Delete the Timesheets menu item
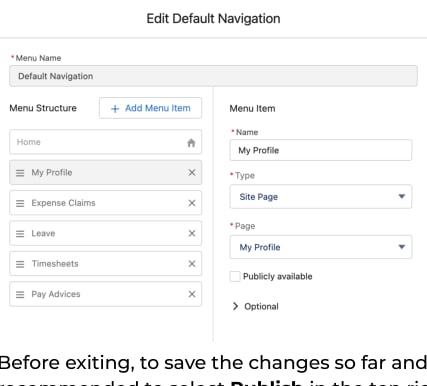 192,264
